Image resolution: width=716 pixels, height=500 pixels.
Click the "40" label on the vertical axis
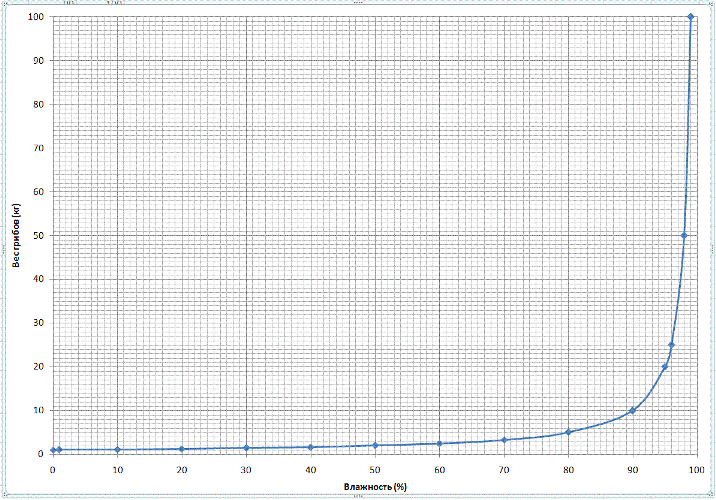[39, 279]
